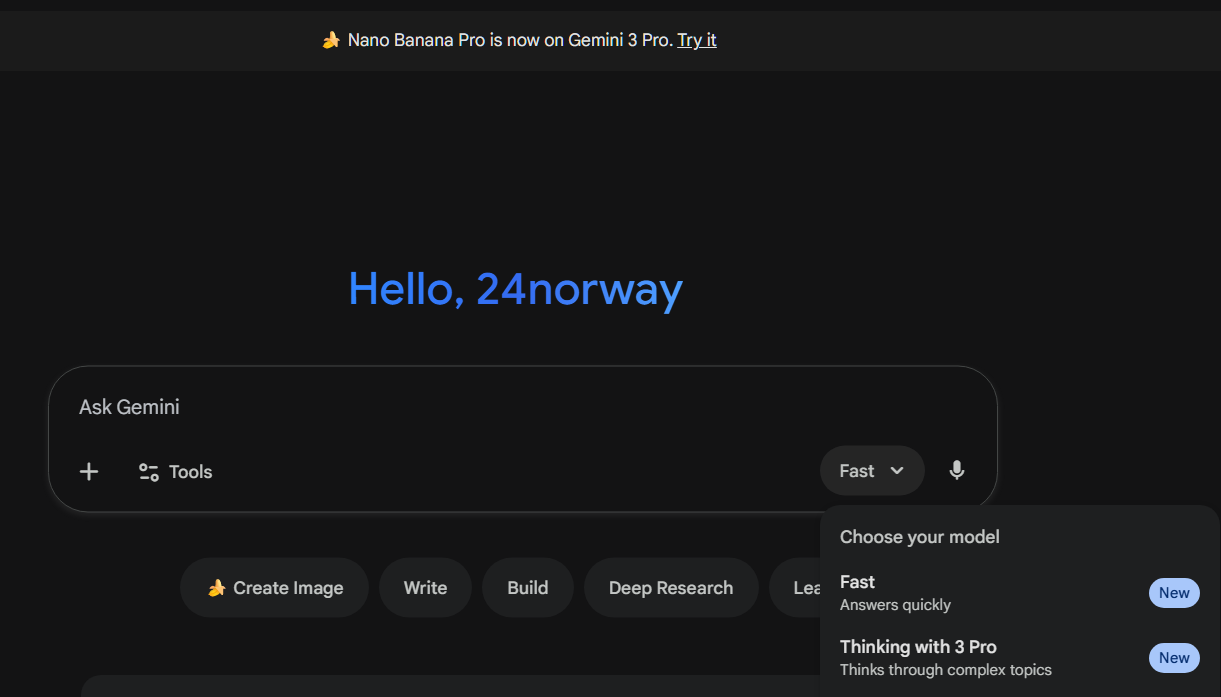Choose the Fast model option

[1019, 592]
